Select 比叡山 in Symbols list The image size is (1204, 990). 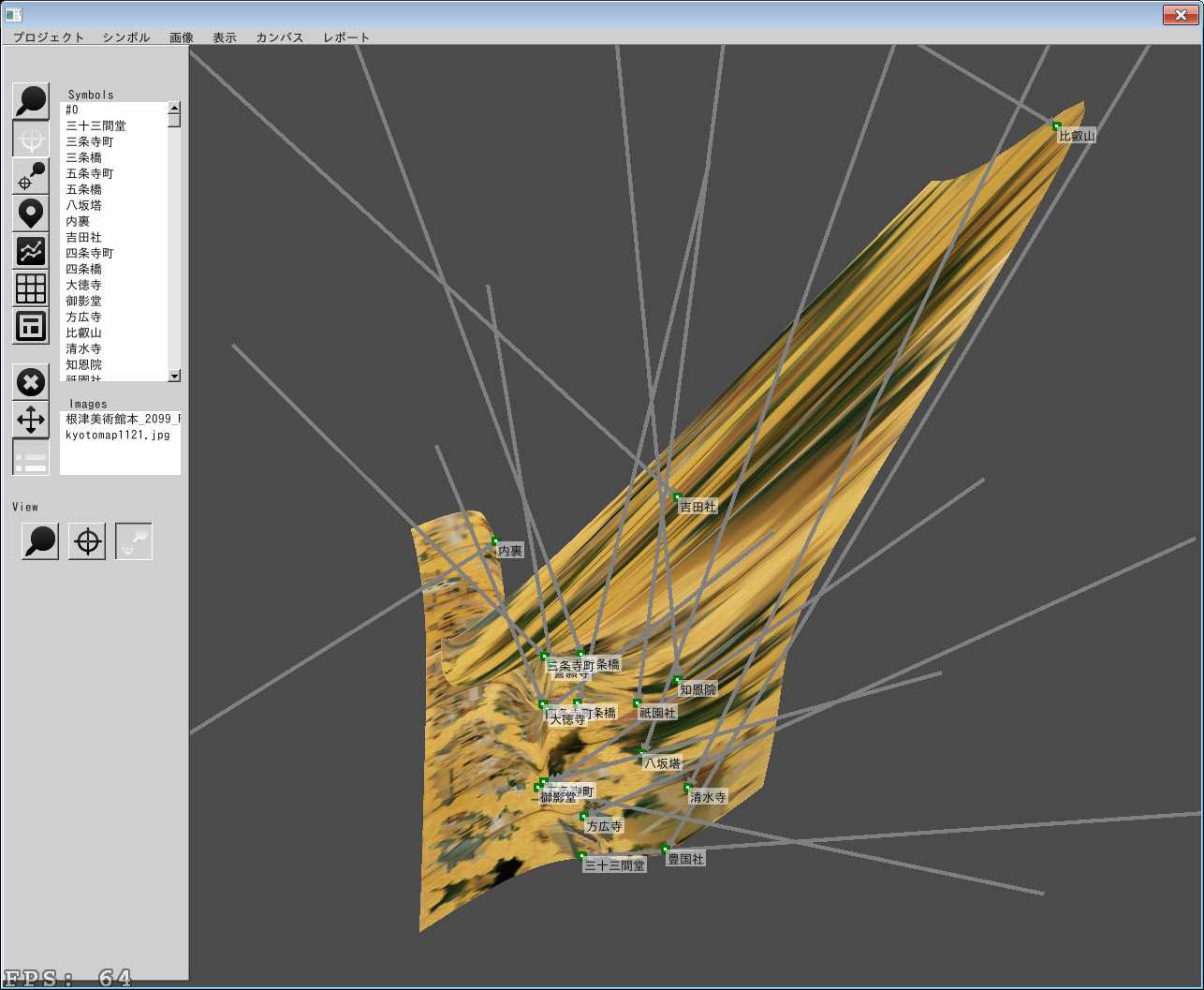pos(114,332)
